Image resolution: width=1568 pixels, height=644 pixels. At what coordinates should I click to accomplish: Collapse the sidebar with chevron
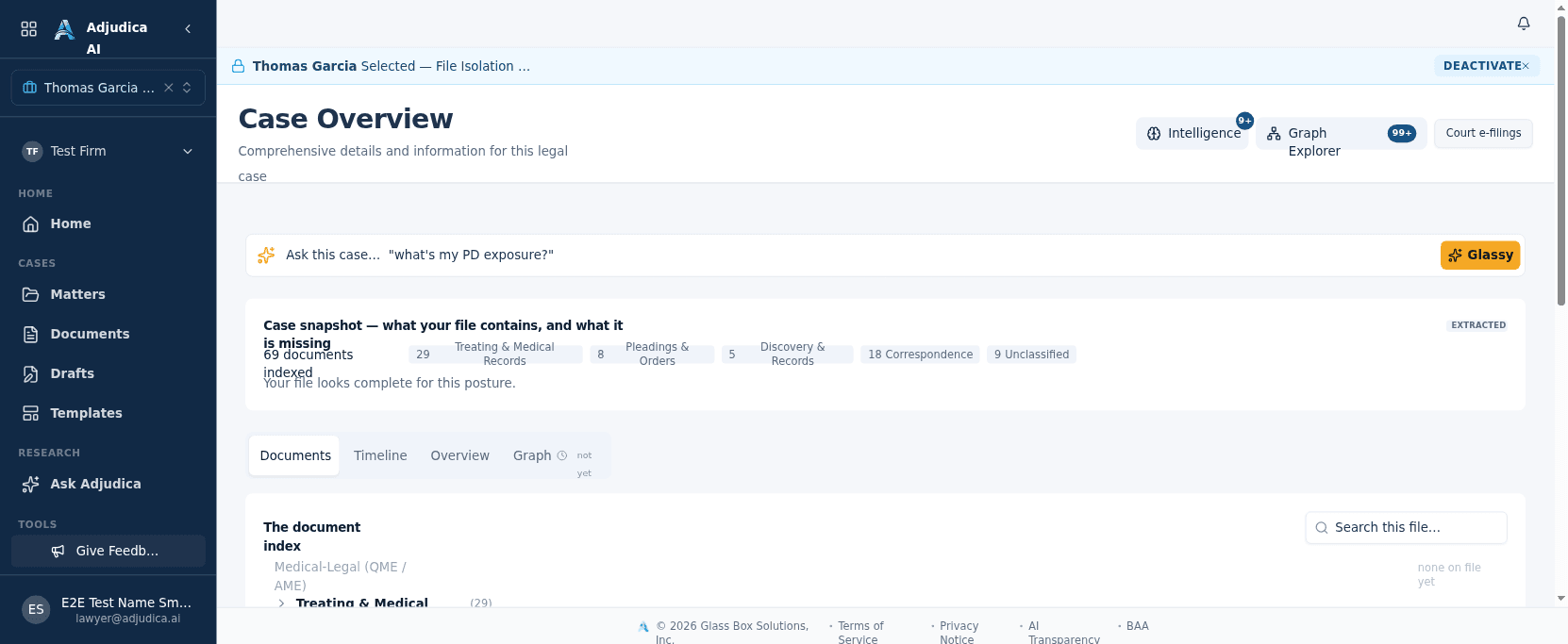coord(188,29)
